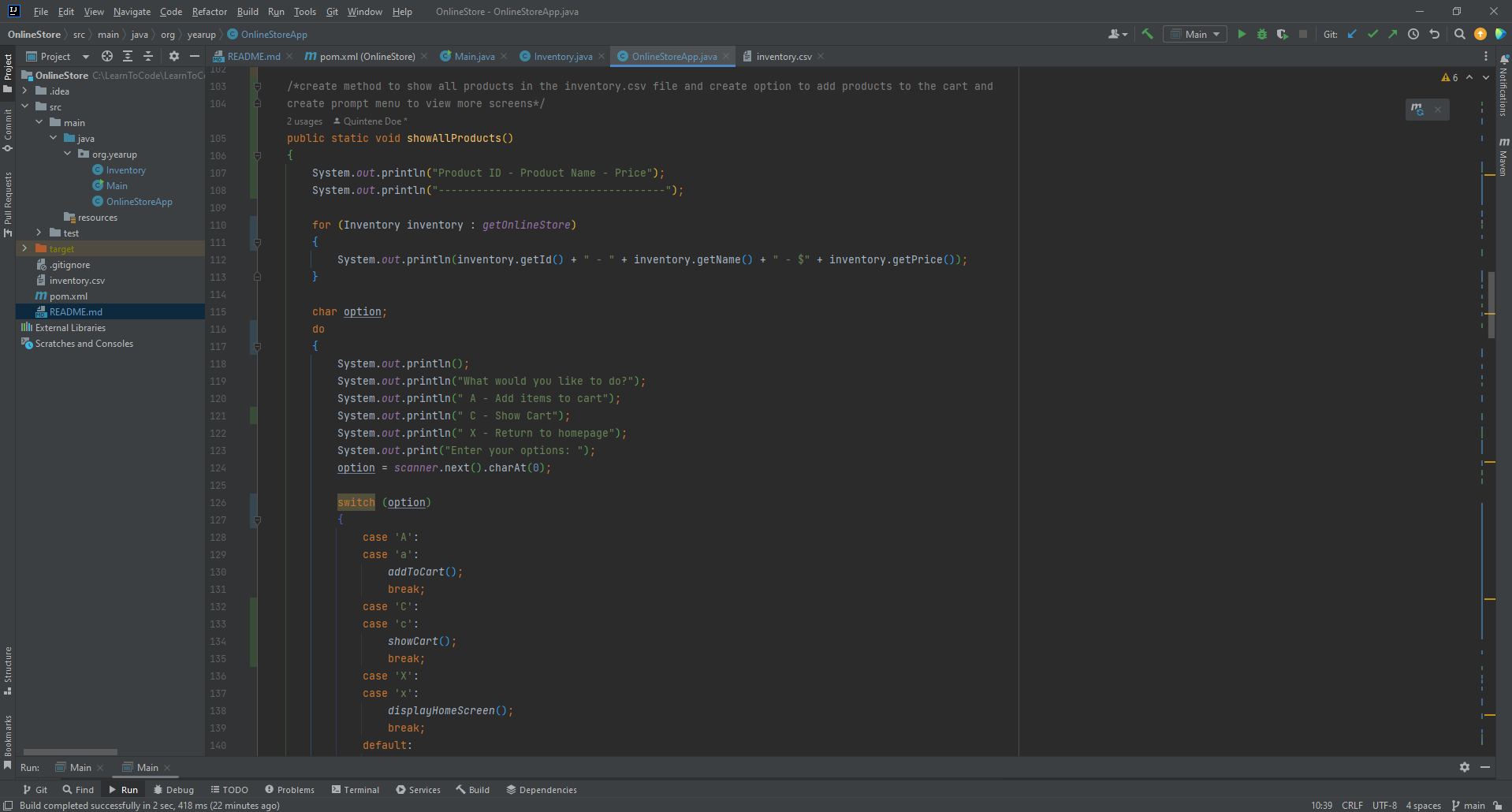
Task: Open Run panel settings gear
Action: [x=1464, y=767]
